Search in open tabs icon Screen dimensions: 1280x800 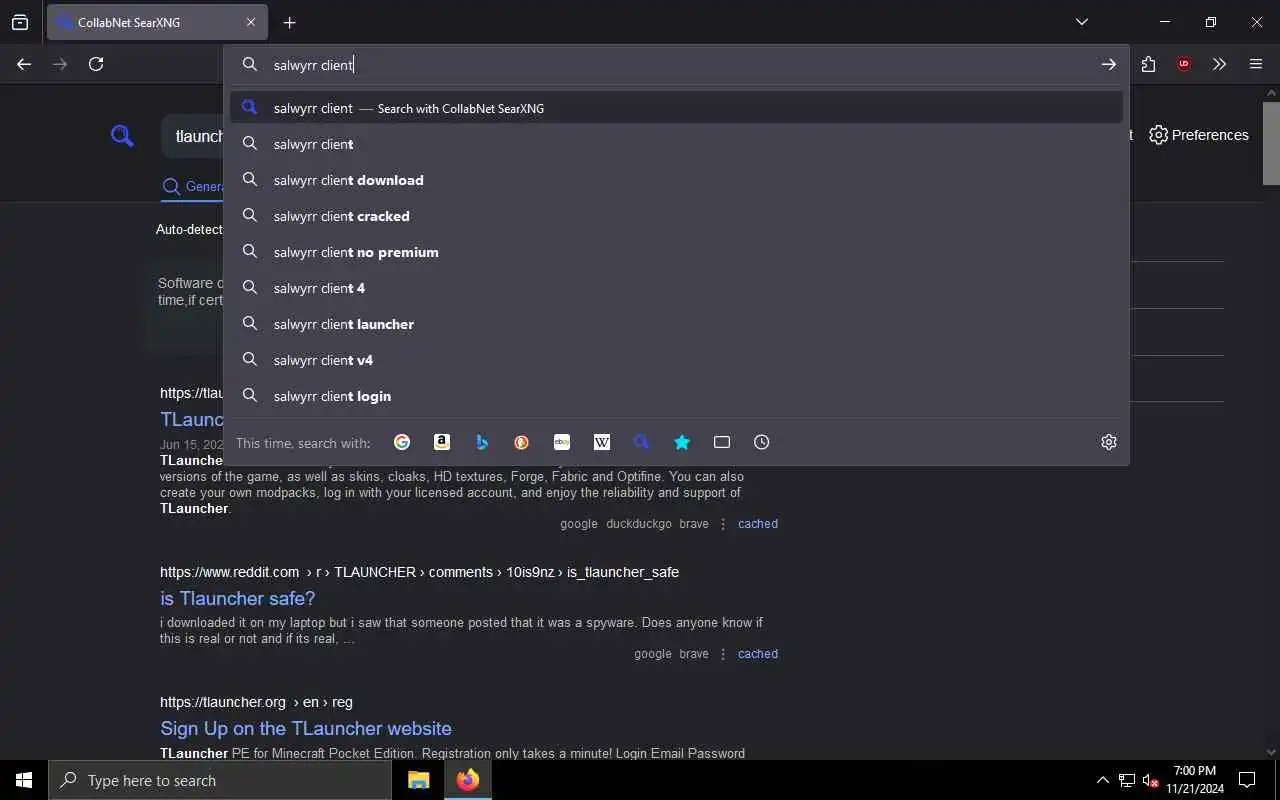722,442
